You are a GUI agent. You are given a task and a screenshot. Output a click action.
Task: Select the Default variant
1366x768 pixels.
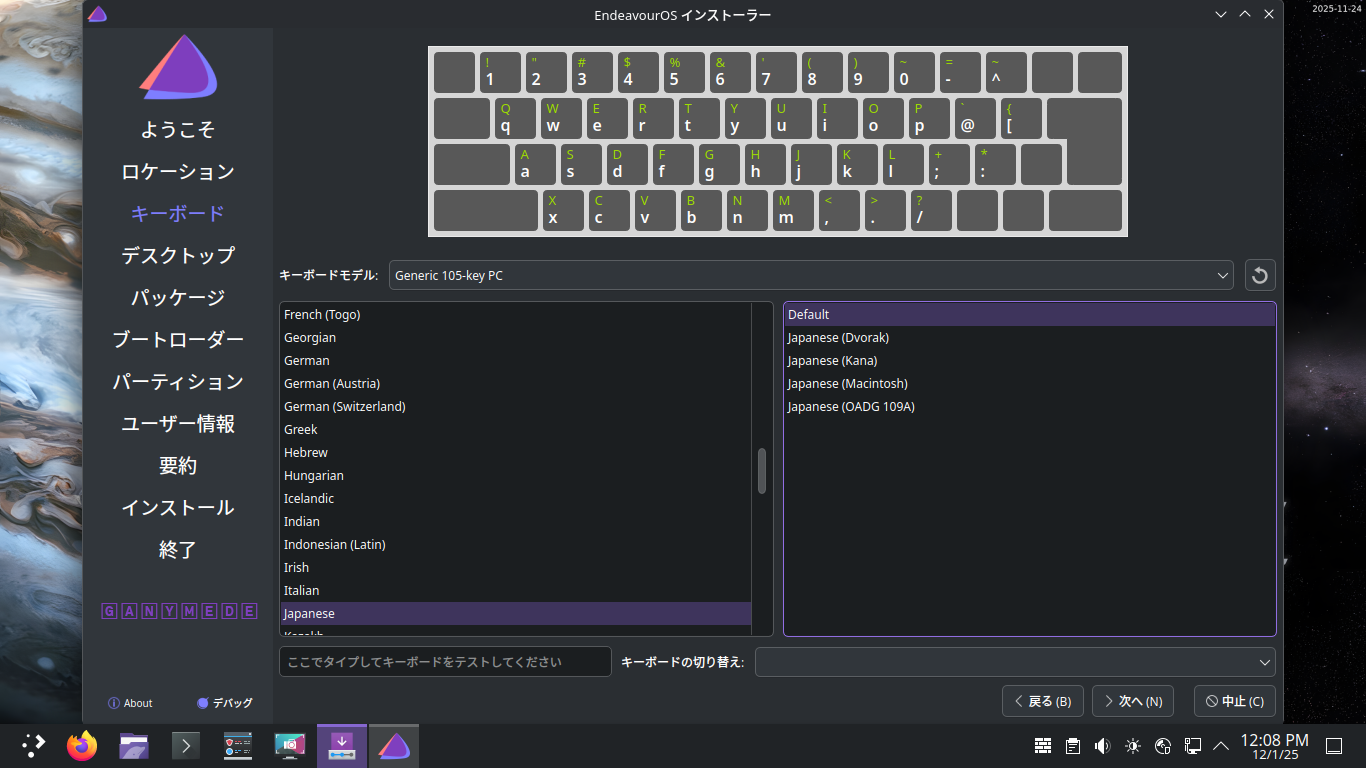[x=1030, y=314]
